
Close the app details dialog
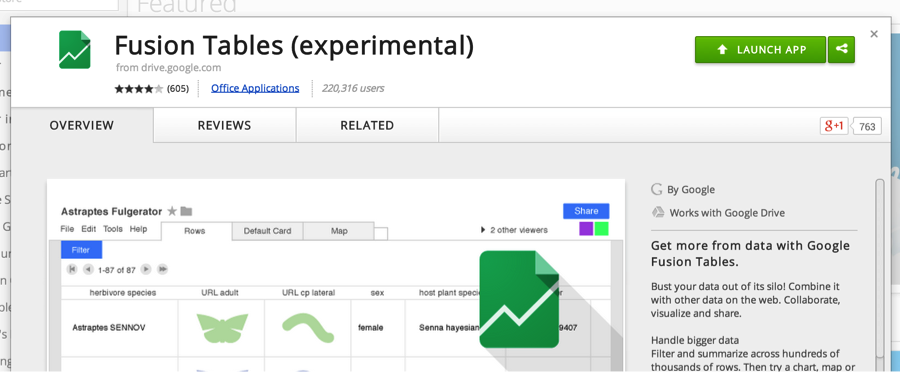point(874,34)
